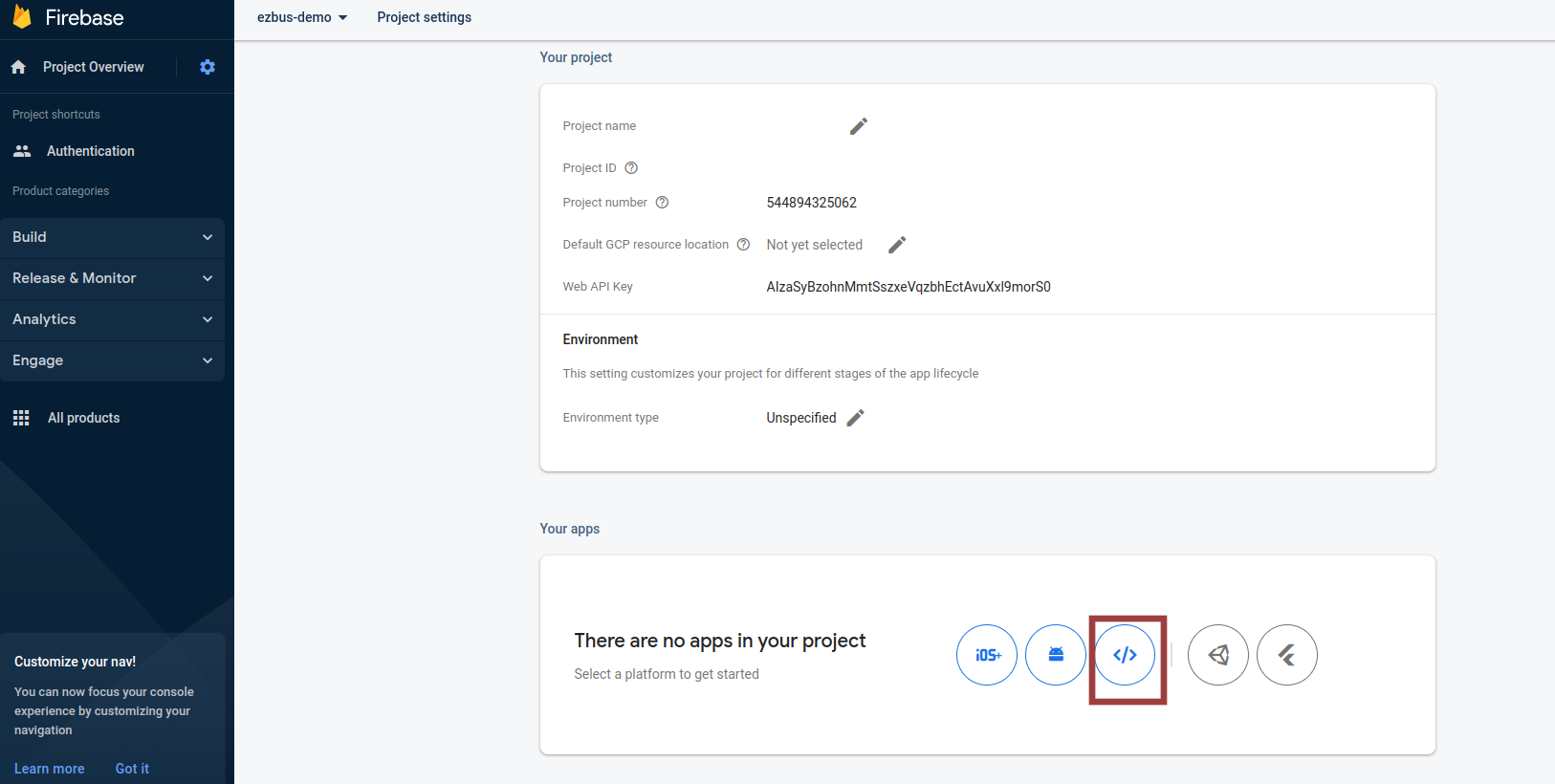The height and width of the screenshot is (784, 1555).
Task: Edit the project name pencil icon
Action: pos(859,126)
